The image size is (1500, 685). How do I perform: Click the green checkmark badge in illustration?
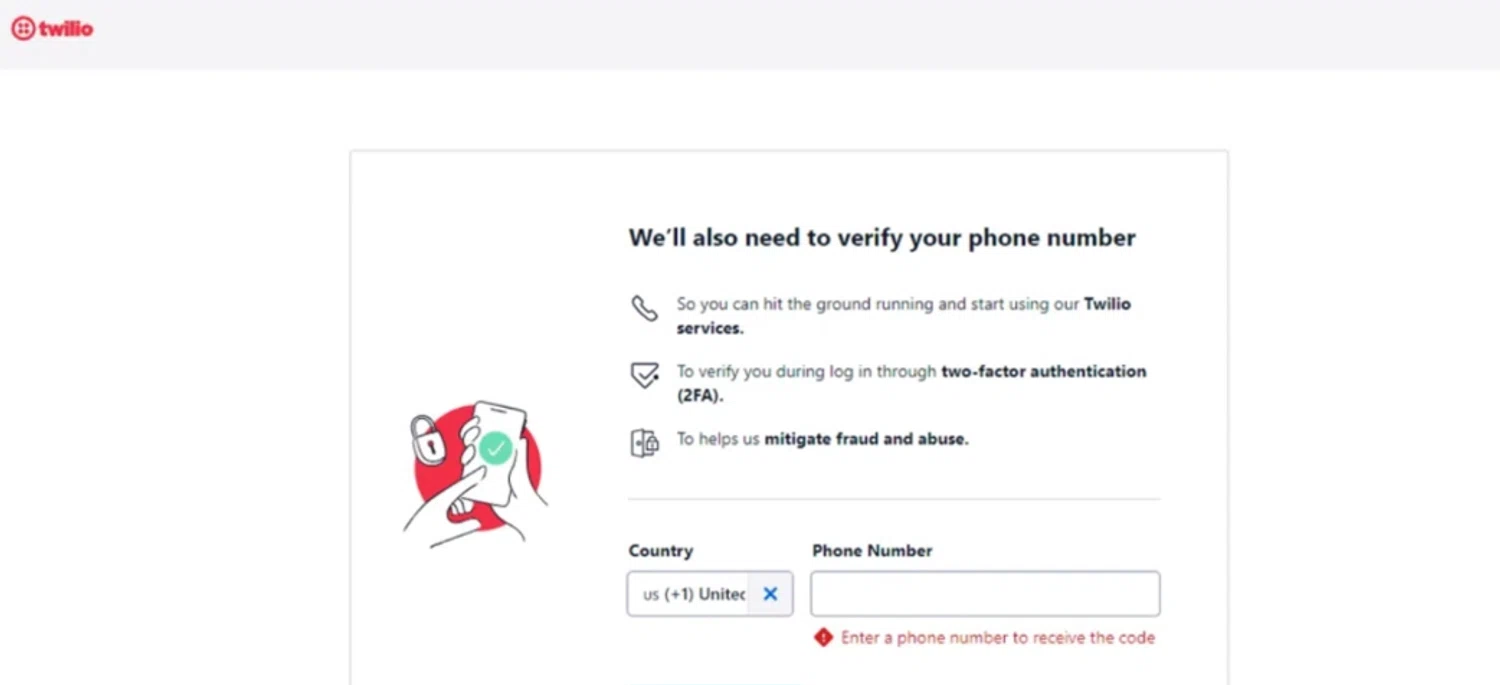coord(495,447)
